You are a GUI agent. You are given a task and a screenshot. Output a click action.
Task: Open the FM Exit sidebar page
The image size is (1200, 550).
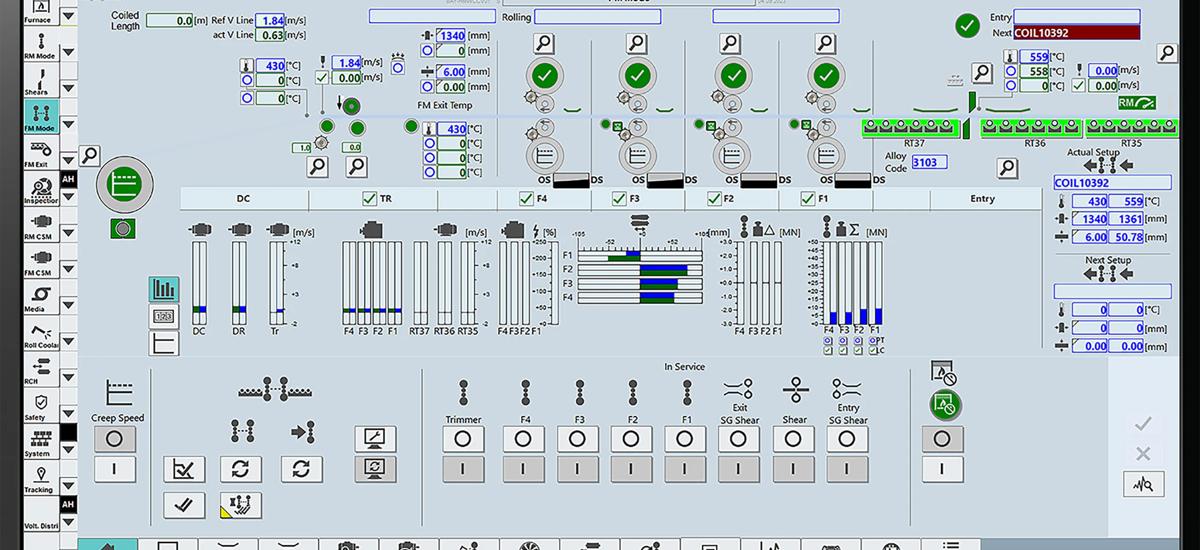[41, 153]
